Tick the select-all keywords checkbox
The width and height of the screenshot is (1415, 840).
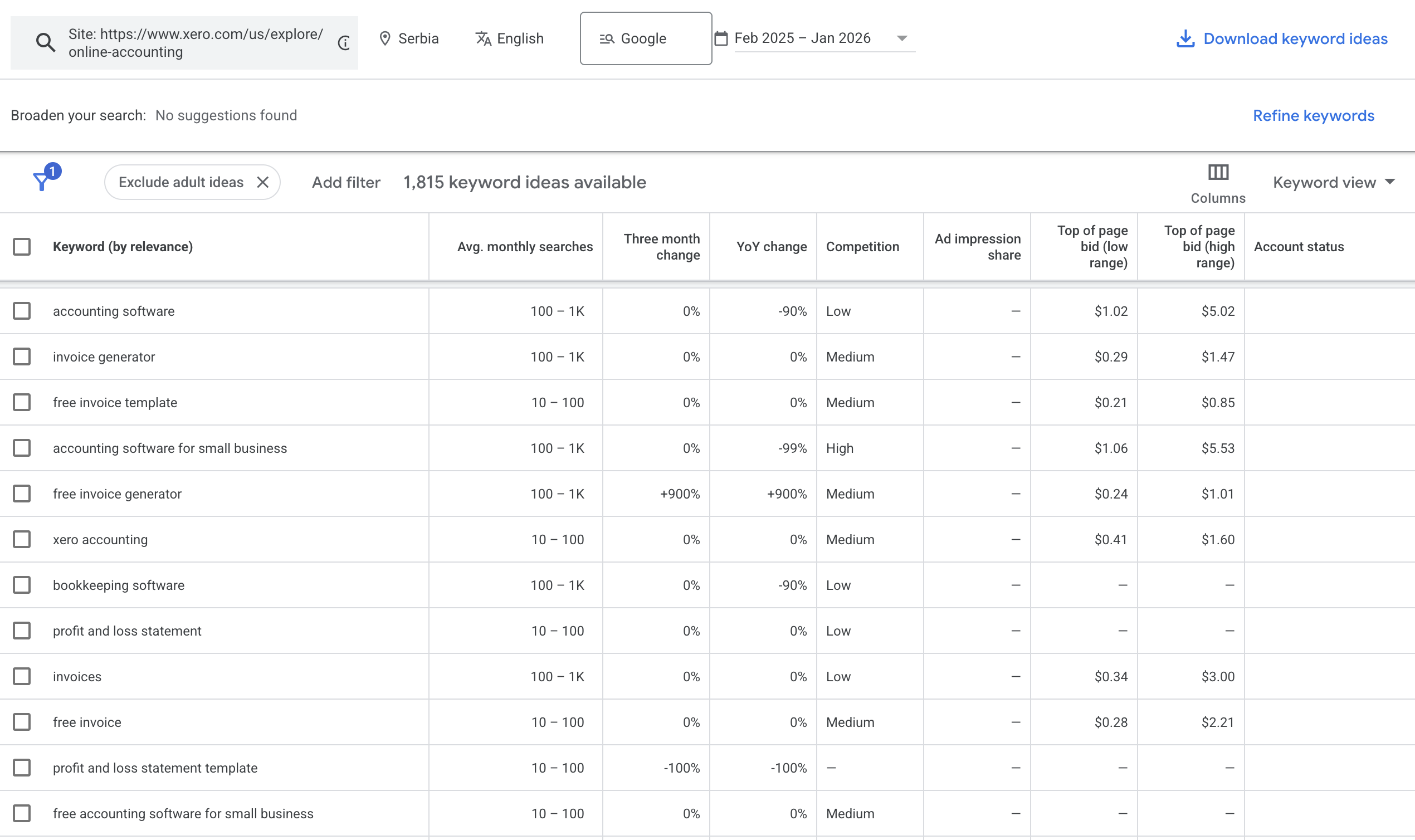coord(22,247)
